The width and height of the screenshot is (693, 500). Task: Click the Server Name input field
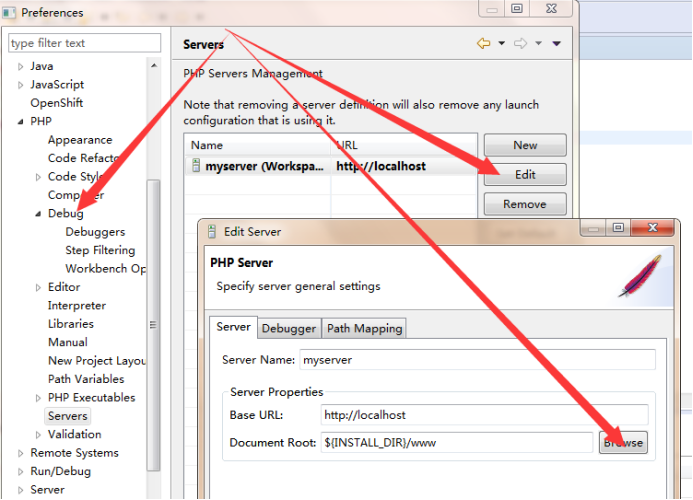click(477, 360)
